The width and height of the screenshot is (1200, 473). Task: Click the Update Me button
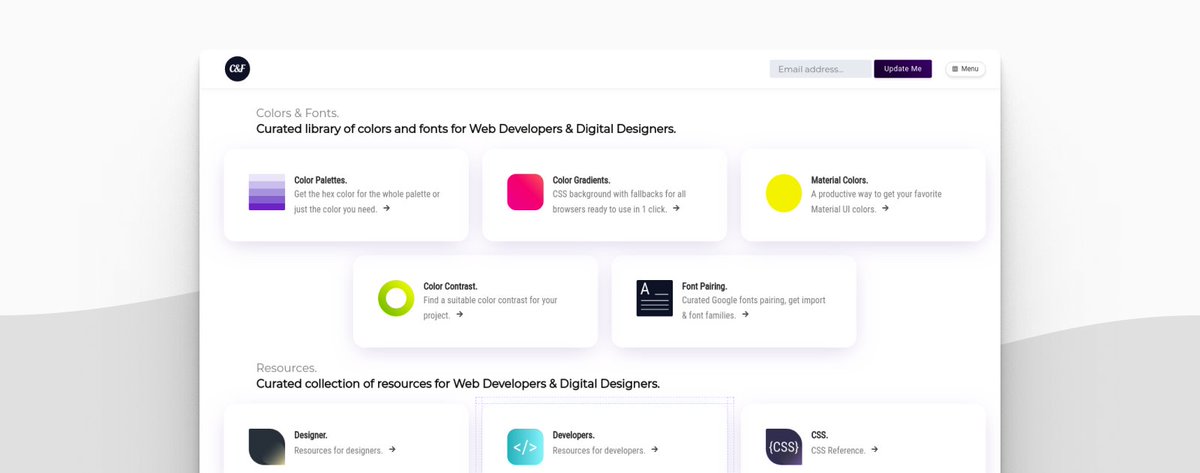(903, 69)
